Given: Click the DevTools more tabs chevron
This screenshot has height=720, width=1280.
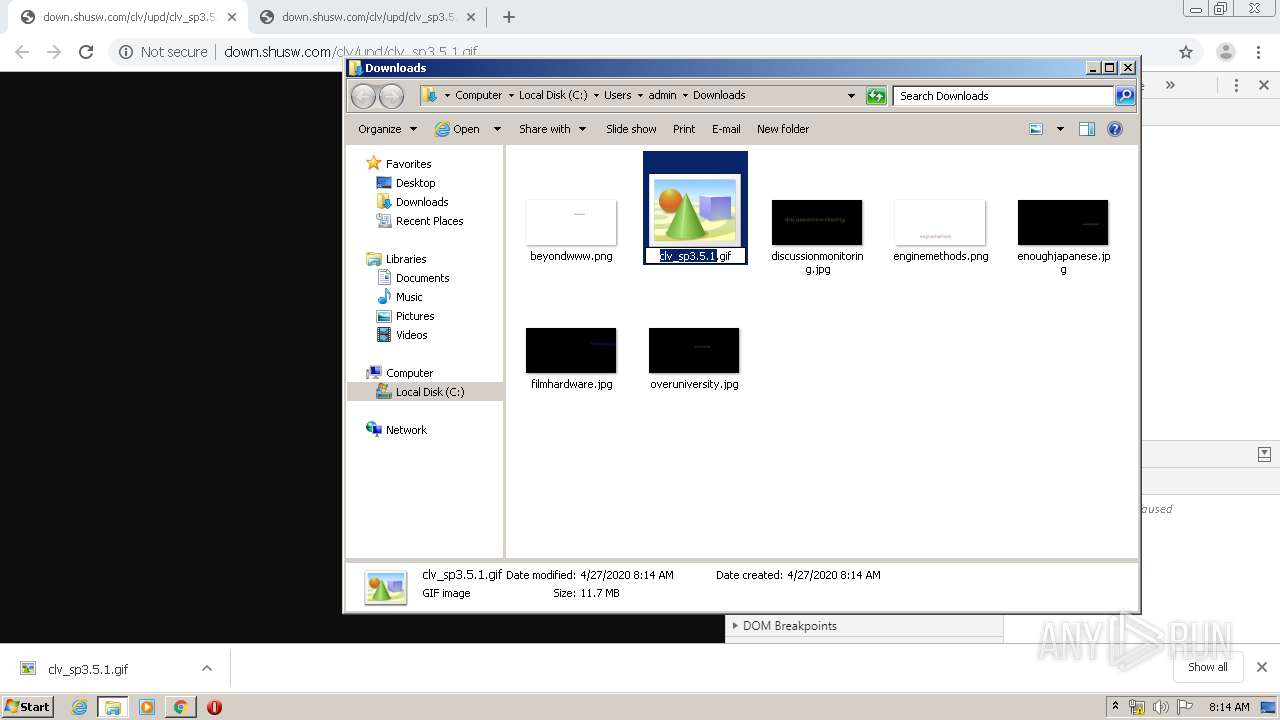Looking at the screenshot, I should [1170, 85].
